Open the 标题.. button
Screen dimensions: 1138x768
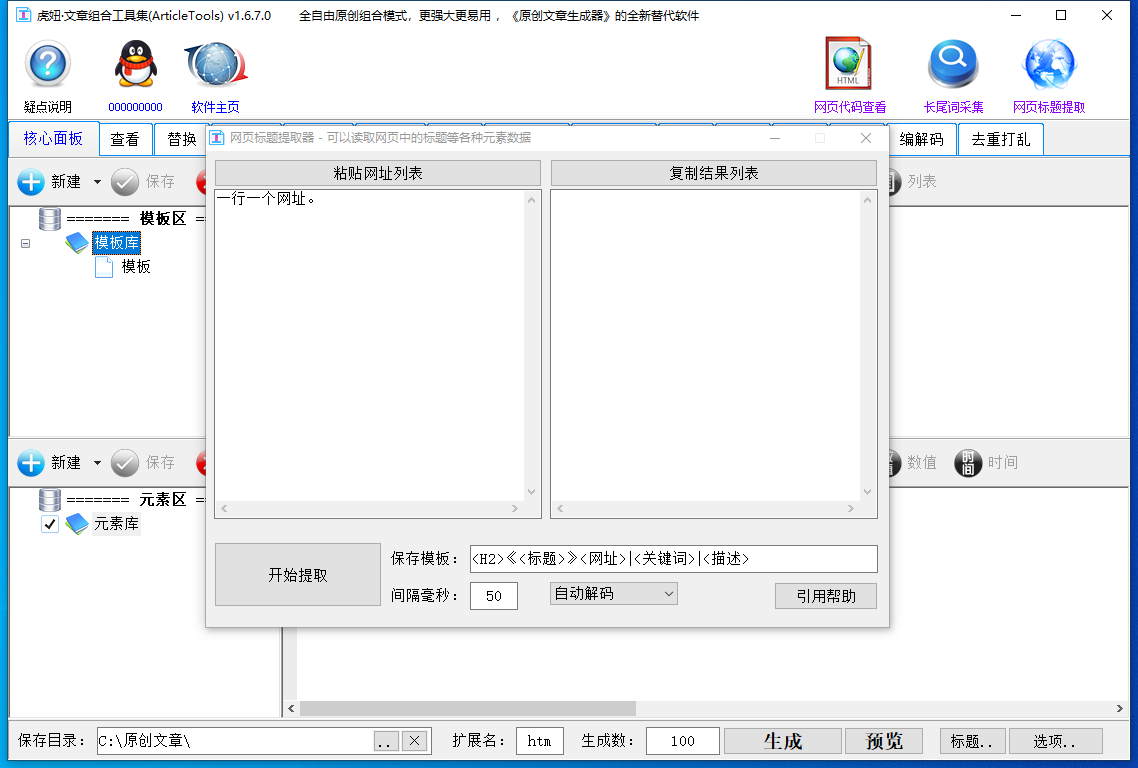(972, 741)
